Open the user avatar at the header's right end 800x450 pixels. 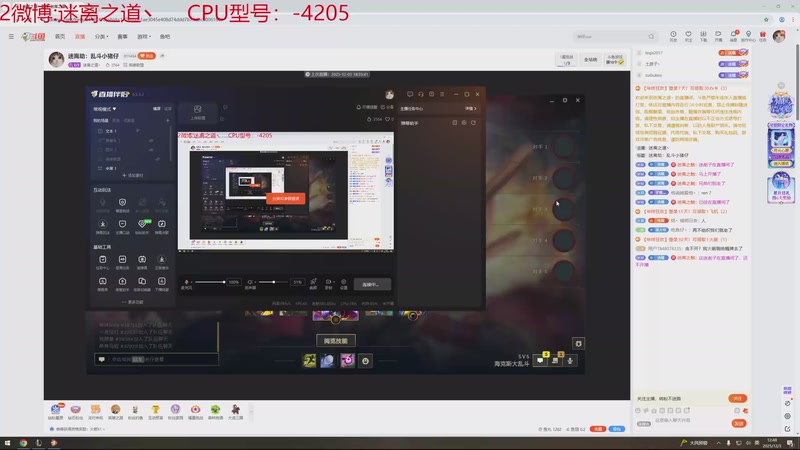pyautogui.click(x=779, y=36)
